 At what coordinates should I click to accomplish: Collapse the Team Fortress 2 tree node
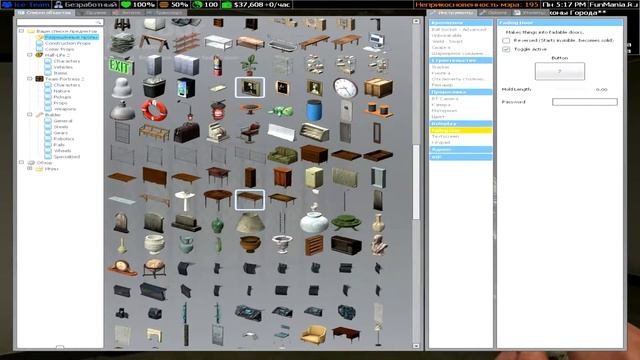point(30,78)
